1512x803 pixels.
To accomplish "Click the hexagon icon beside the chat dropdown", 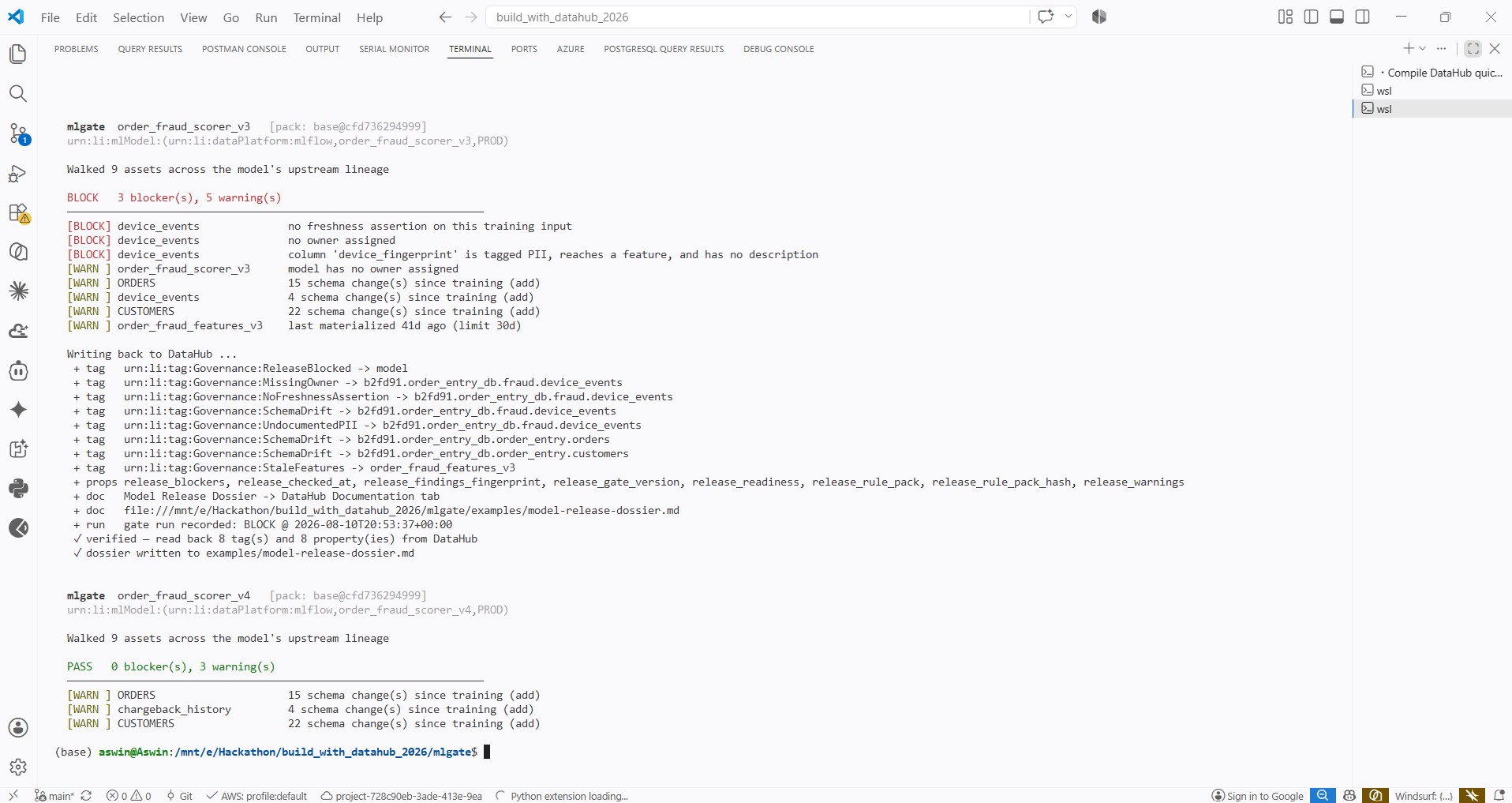I will pos(1099,17).
